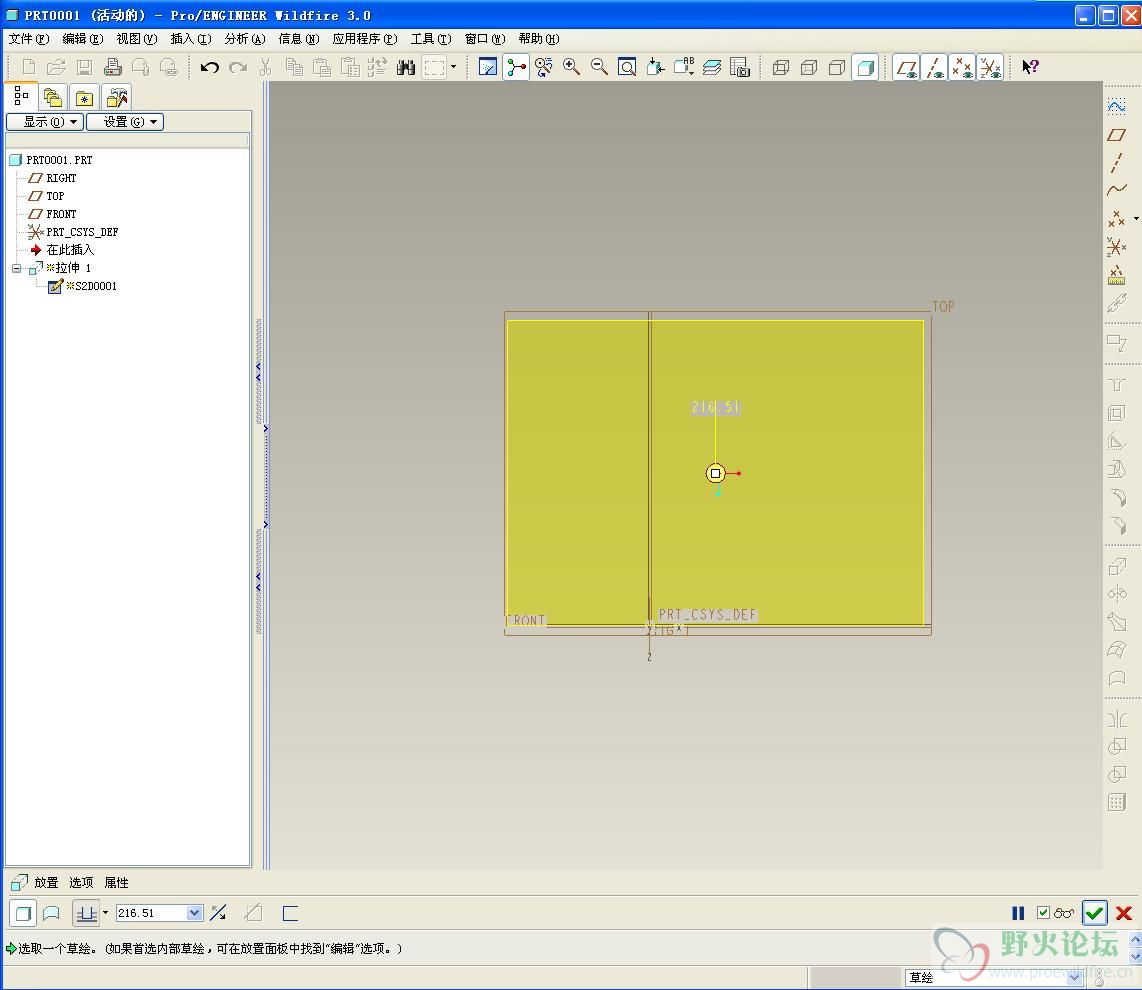
Task: Open depth type dropdown arrow
Action: (106, 913)
